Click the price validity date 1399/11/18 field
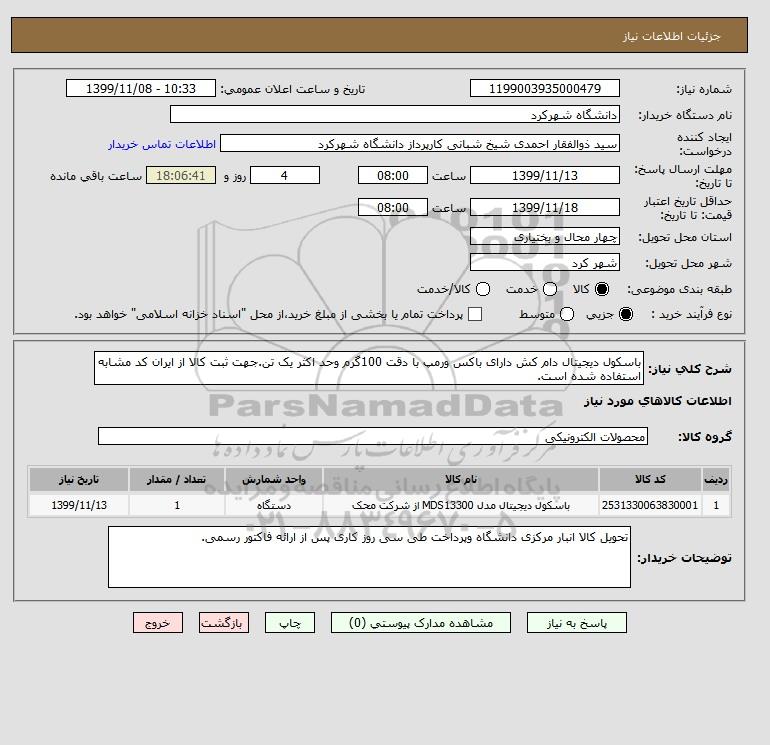The width and height of the screenshot is (770, 745). (x=545, y=207)
